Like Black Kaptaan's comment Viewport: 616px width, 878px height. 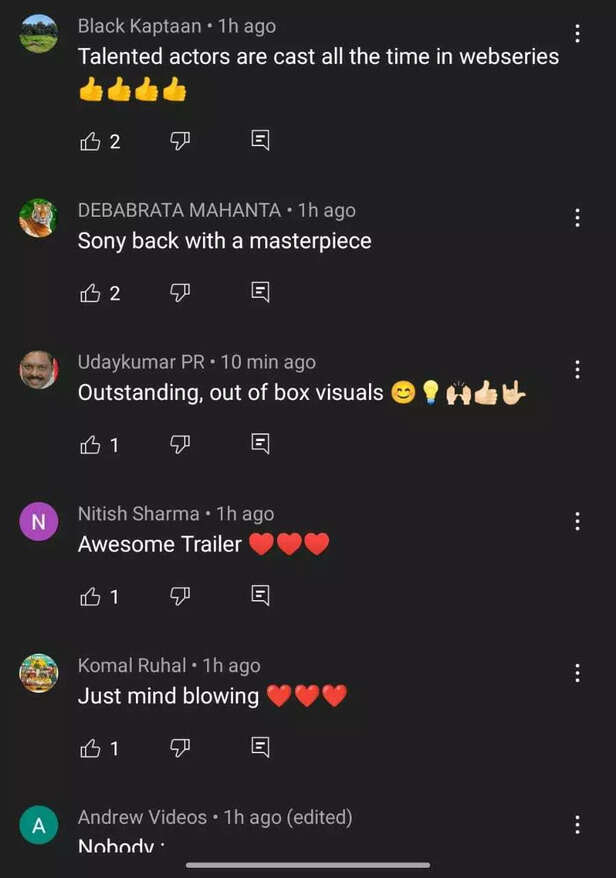91,141
